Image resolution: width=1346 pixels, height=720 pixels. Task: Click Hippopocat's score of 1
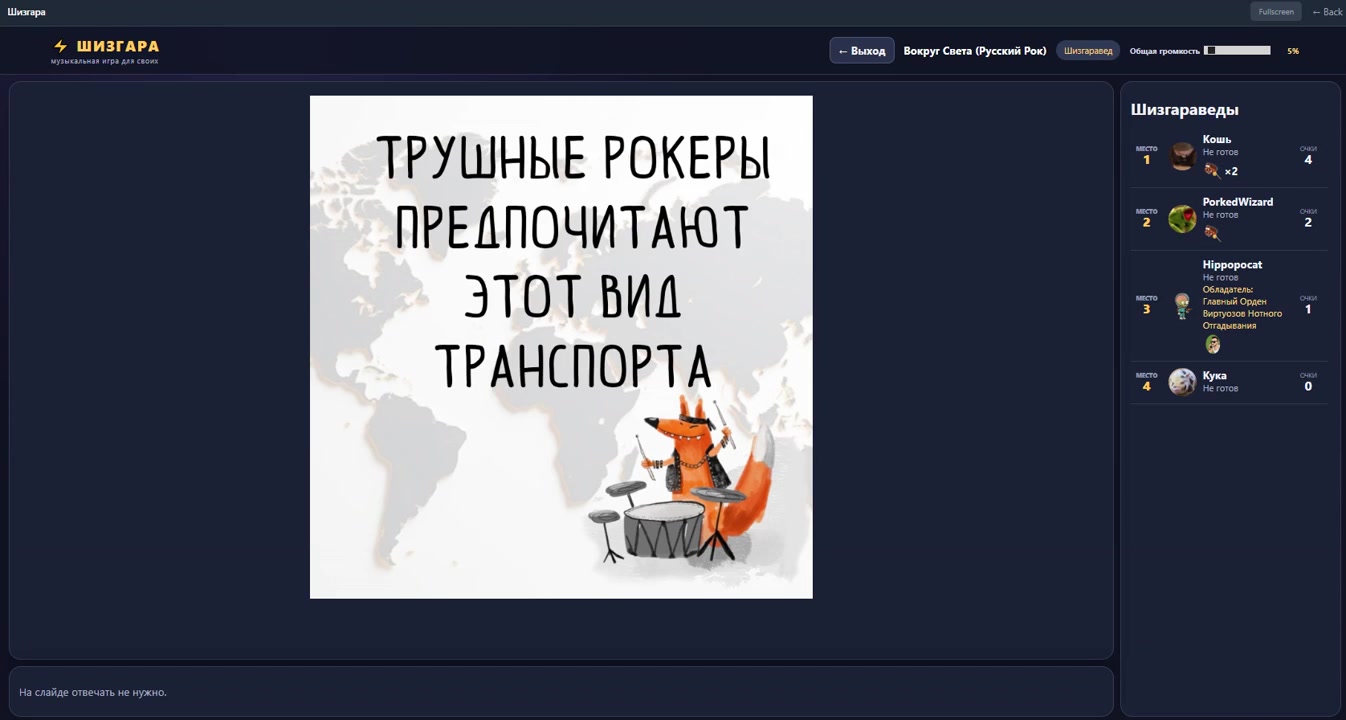tap(1308, 310)
